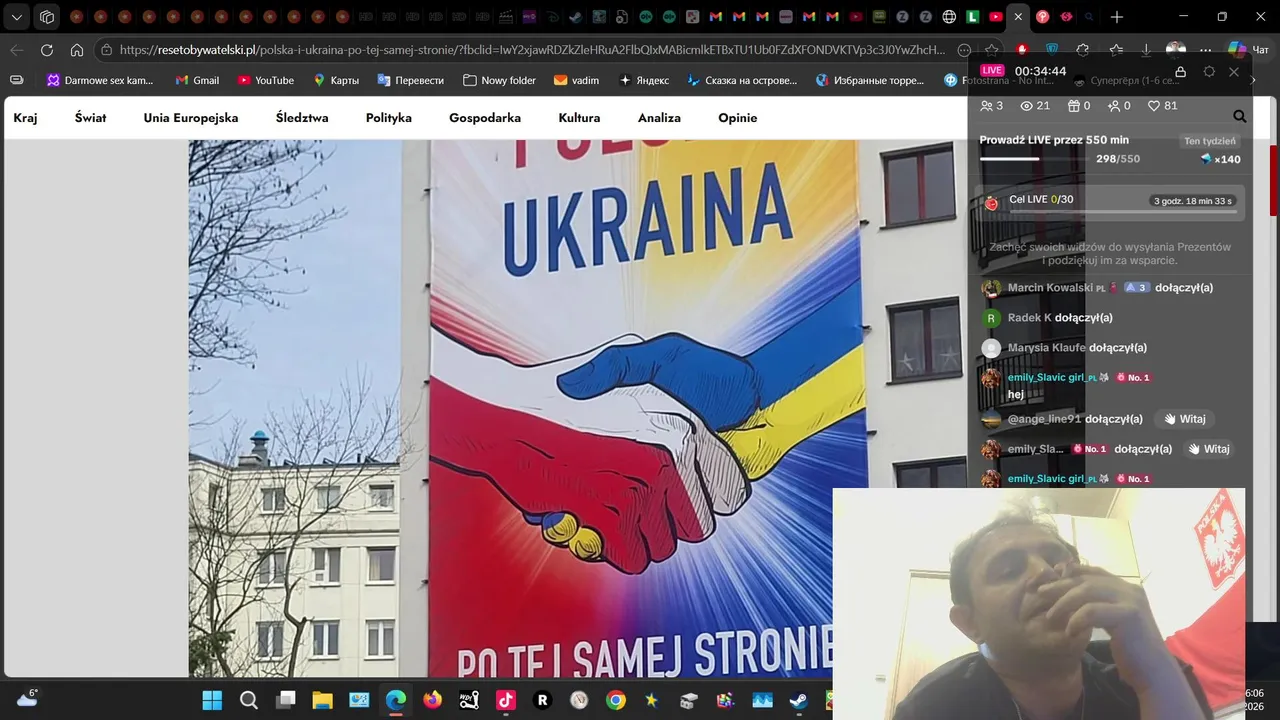Click the new followers icon showing 0
1280x720 pixels.
(1119, 106)
